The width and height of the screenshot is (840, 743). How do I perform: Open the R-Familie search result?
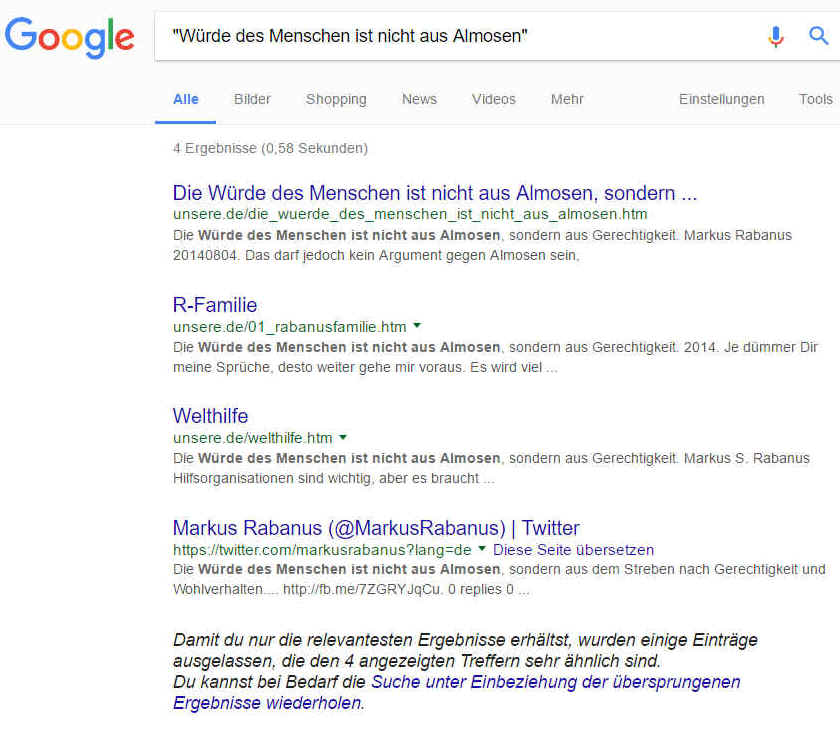[x=215, y=305]
